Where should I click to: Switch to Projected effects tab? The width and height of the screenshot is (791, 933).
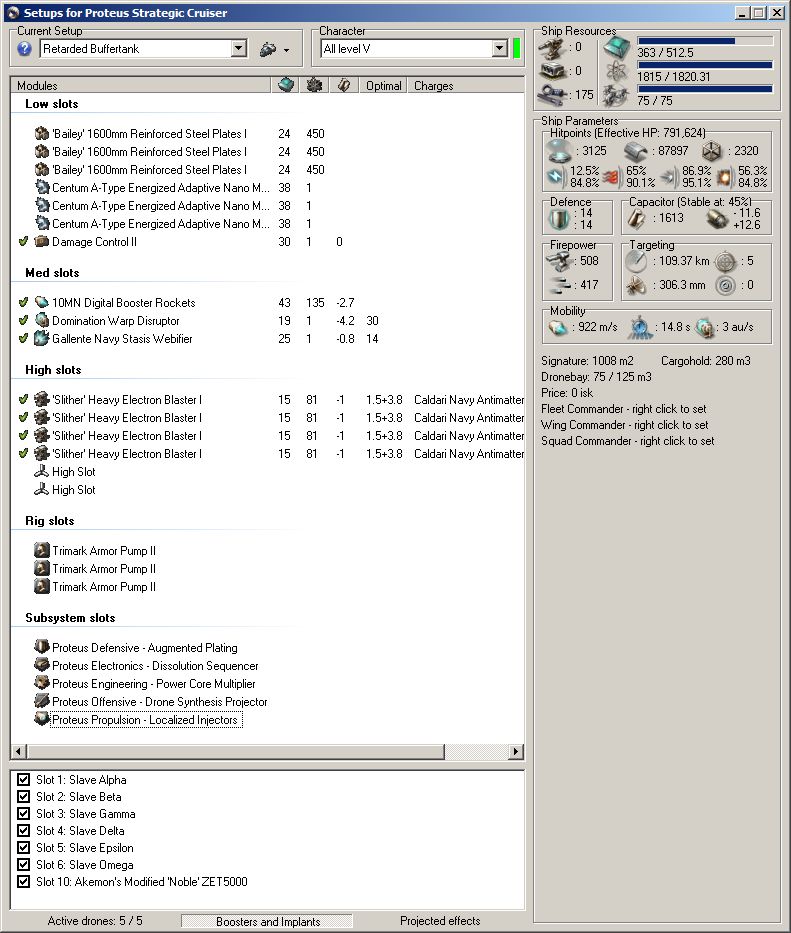[440, 921]
